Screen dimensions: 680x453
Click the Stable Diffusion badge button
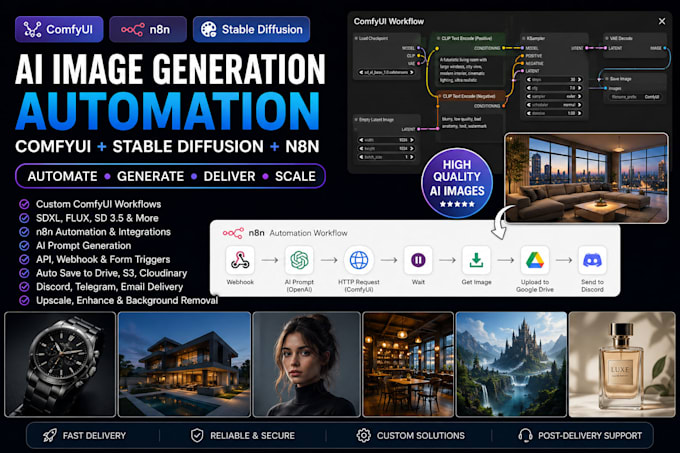pyautogui.click(x=252, y=29)
